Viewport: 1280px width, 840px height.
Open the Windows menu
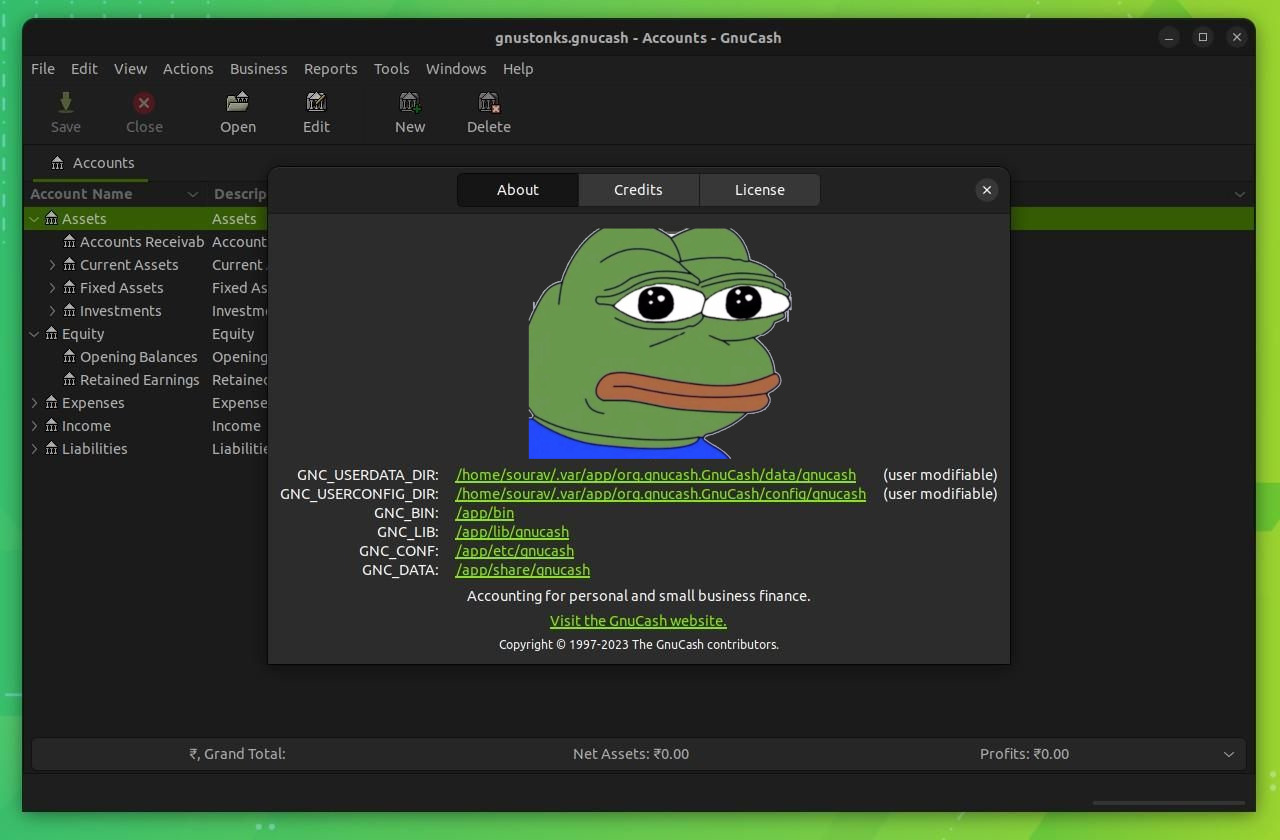456,69
